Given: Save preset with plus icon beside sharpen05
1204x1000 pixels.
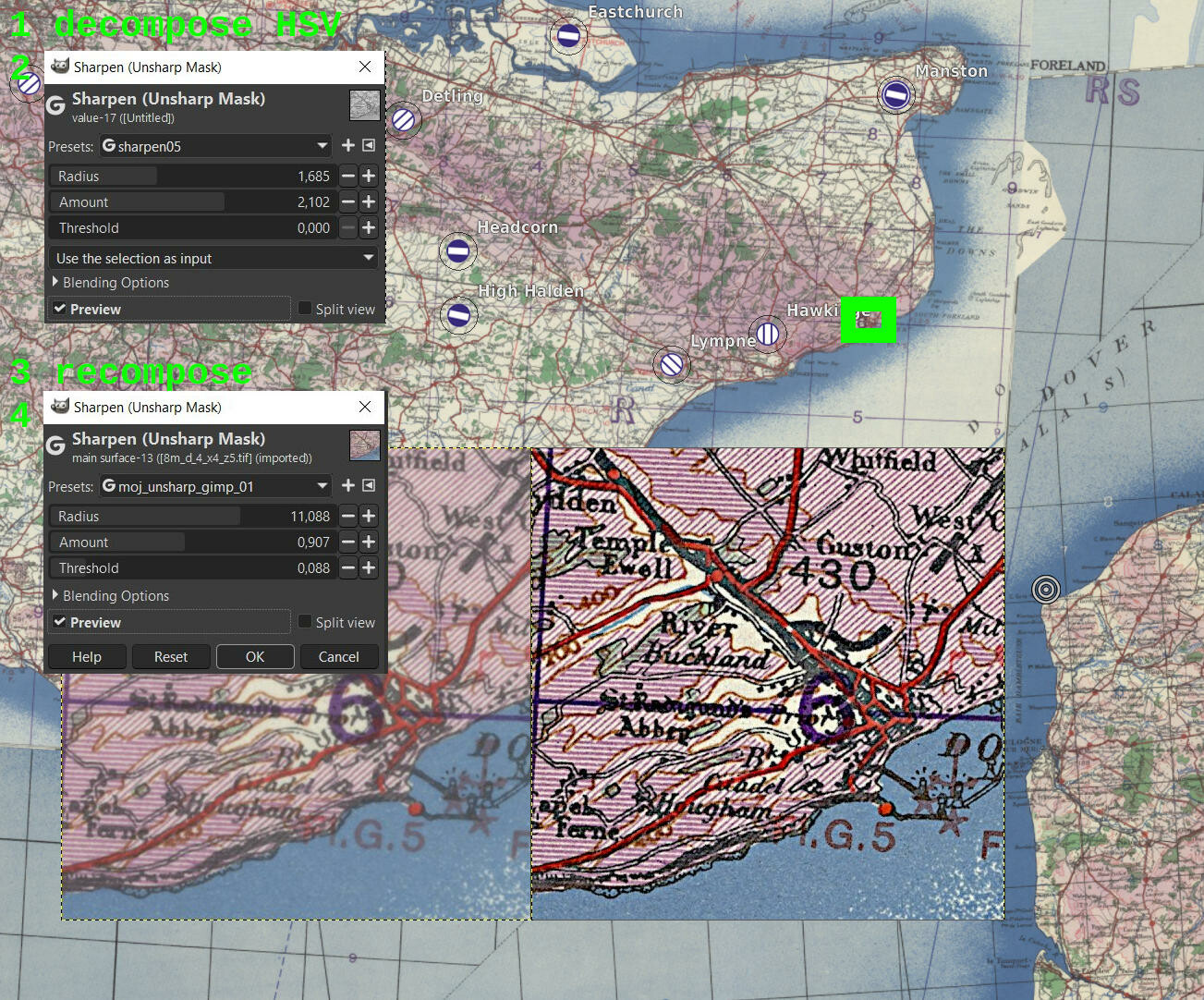Looking at the screenshot, I should (348, 146).
